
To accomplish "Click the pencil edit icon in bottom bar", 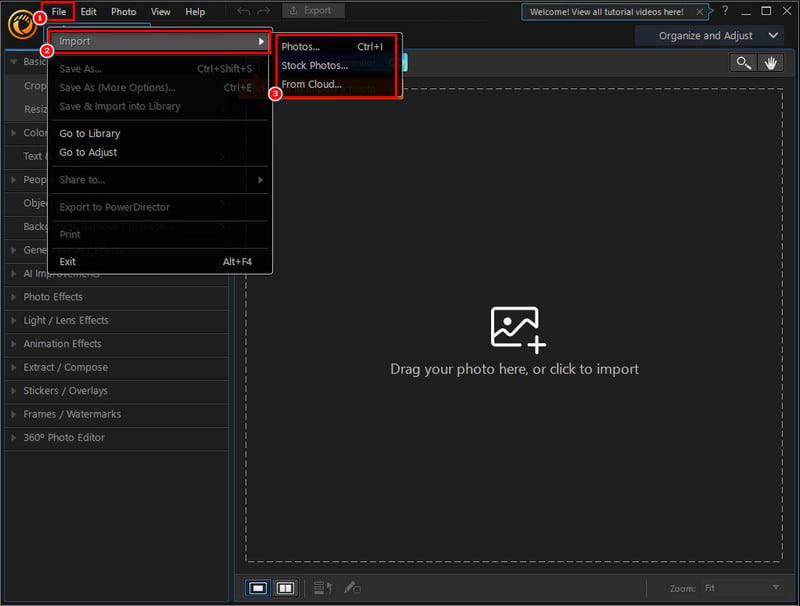I will (352, 588).
